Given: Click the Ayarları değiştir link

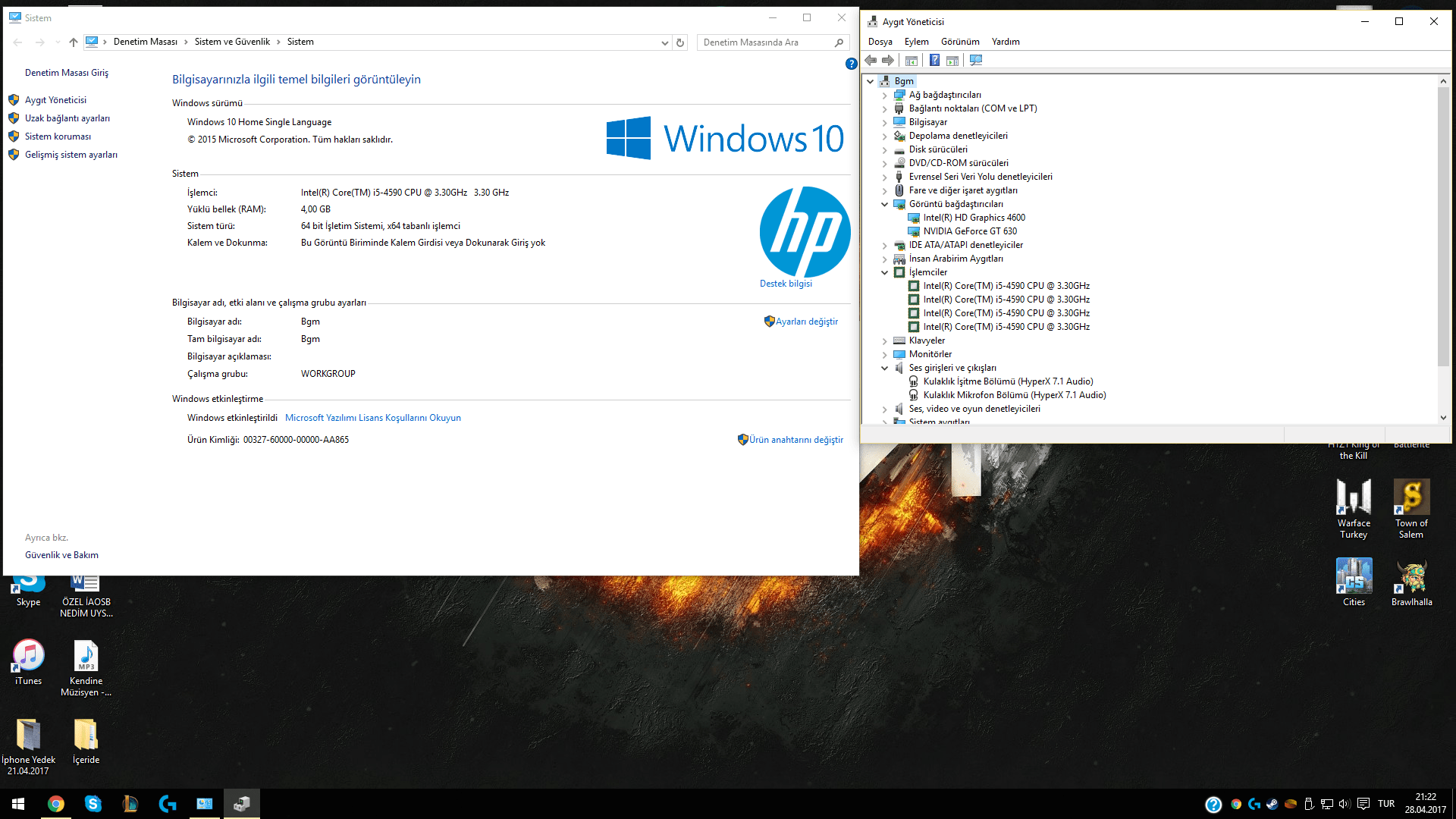Looking at the screenshot, I should pos(806,322).
